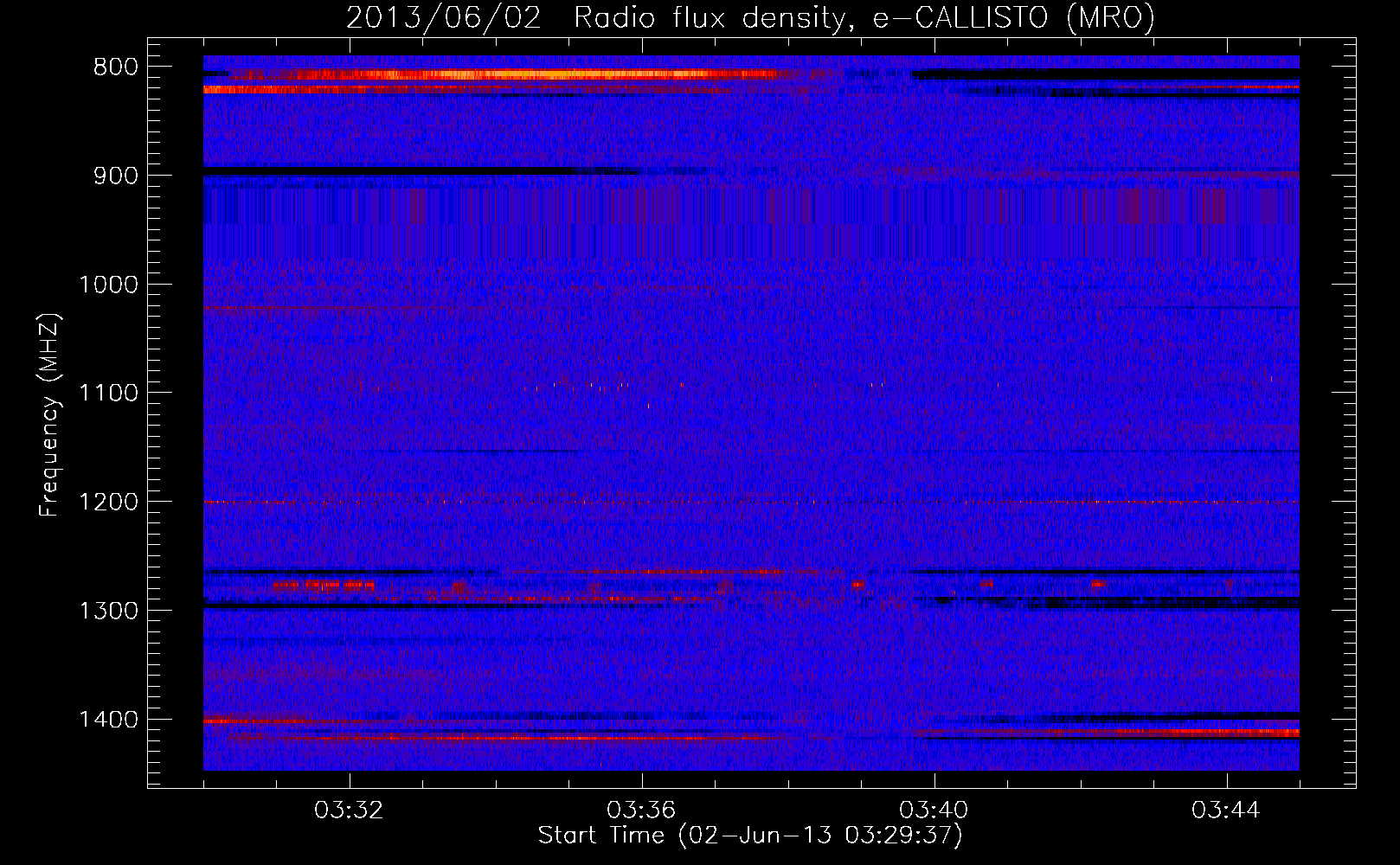Click the red burst near 1280 MHz around 03:31
1400x865 pixels.
click(x=324, y=586)
